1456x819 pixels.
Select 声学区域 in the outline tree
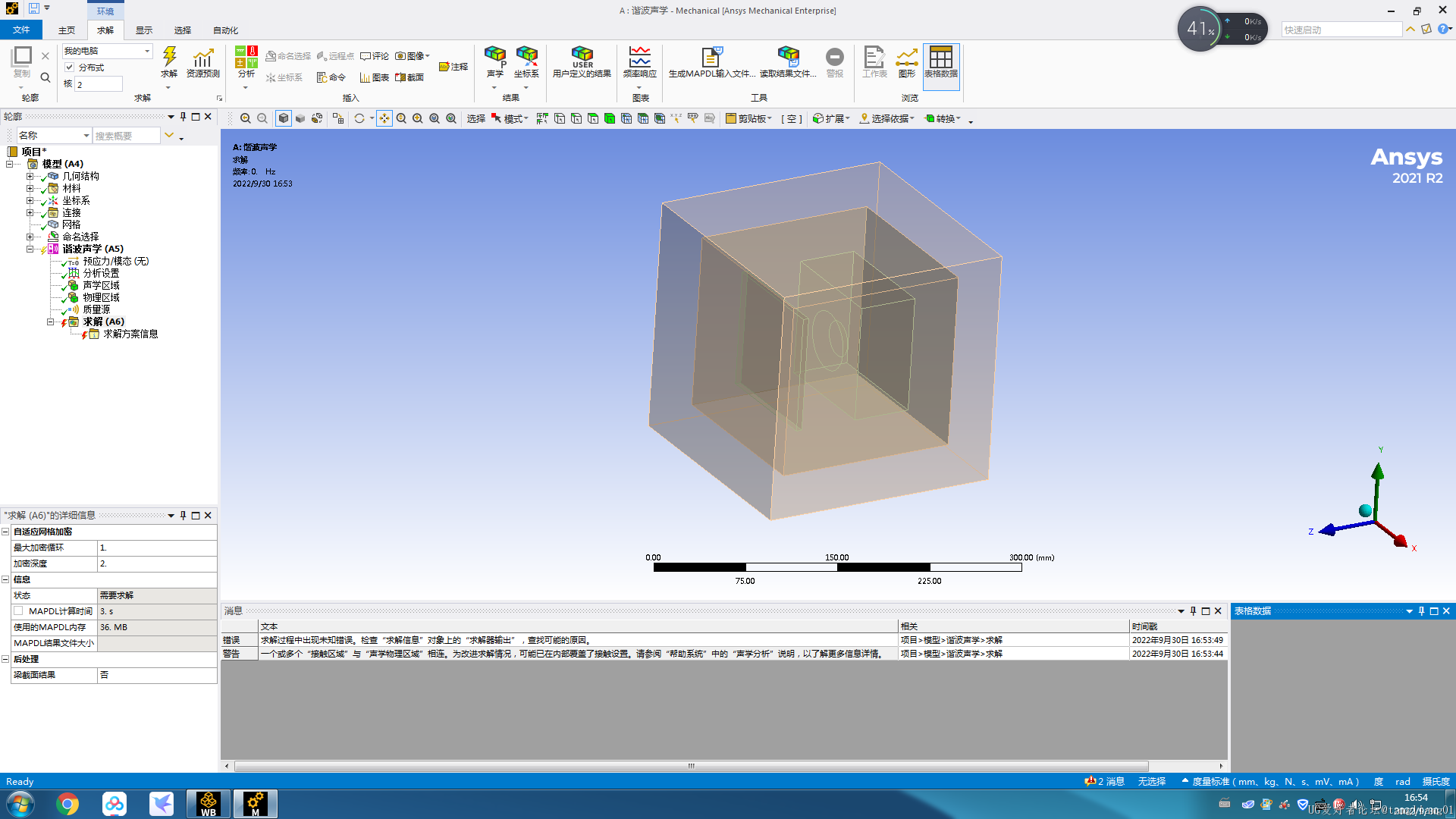(101, 285)
